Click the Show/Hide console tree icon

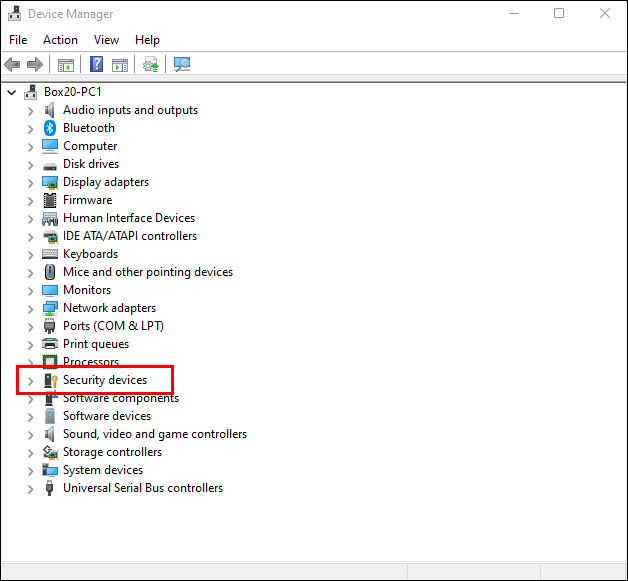tap(66, 64)
